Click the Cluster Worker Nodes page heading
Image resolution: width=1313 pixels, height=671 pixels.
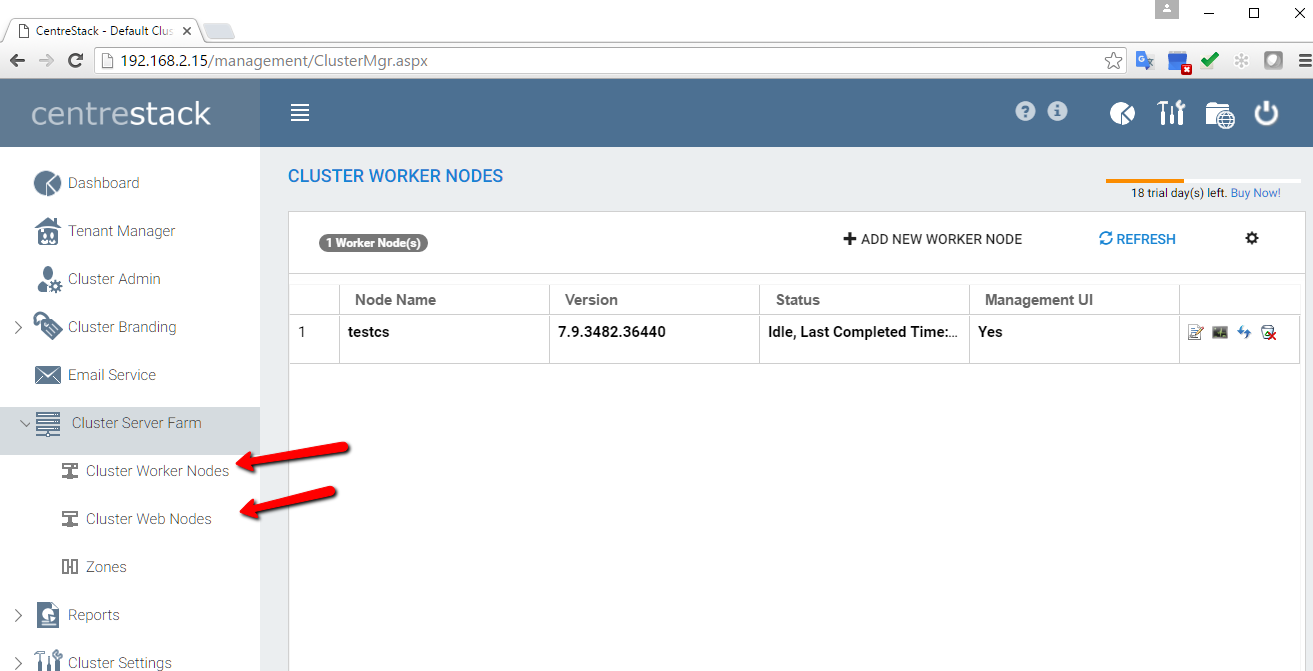tap(396, 177)
